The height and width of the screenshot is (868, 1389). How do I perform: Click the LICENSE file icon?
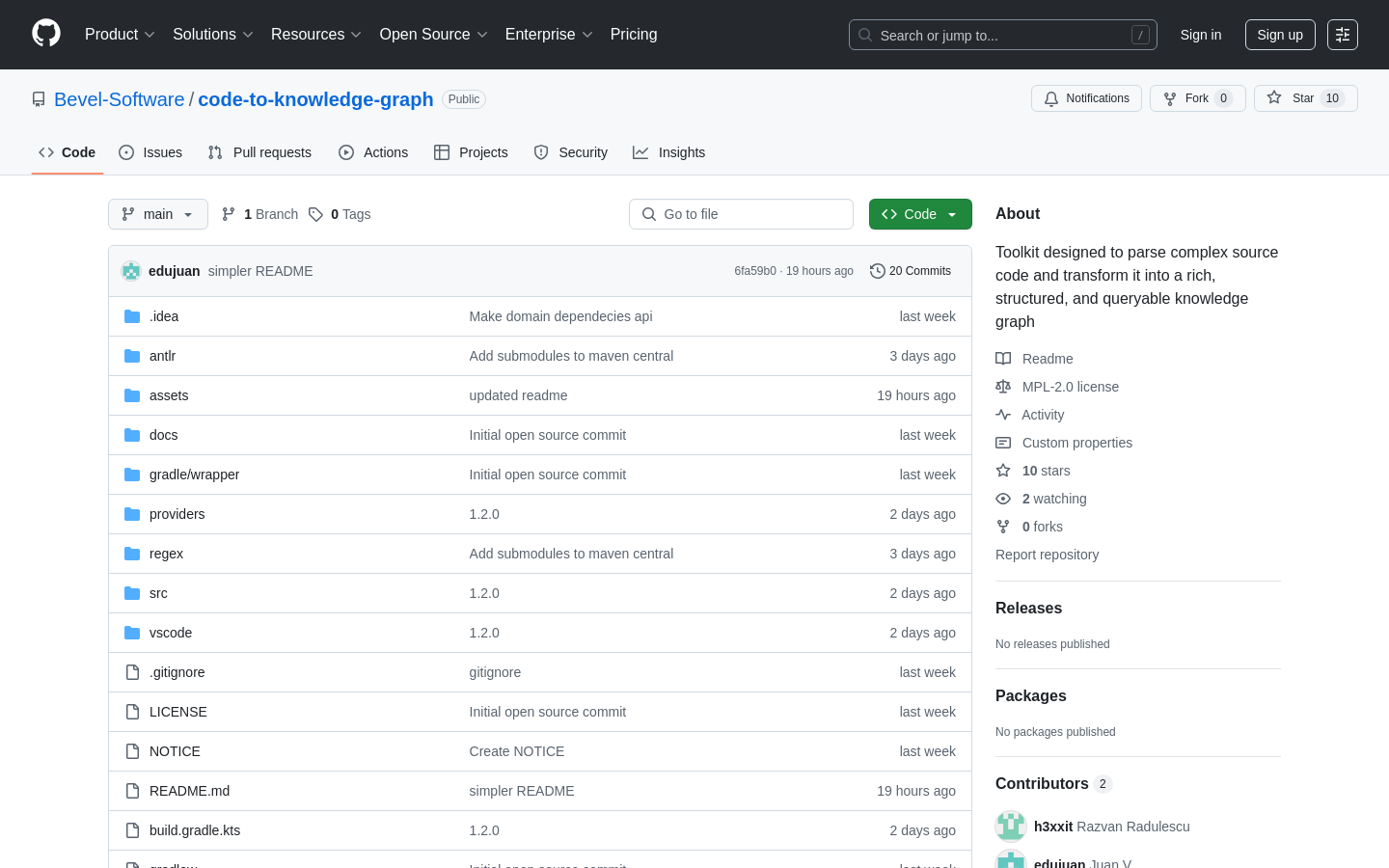[x=132, y=712]
